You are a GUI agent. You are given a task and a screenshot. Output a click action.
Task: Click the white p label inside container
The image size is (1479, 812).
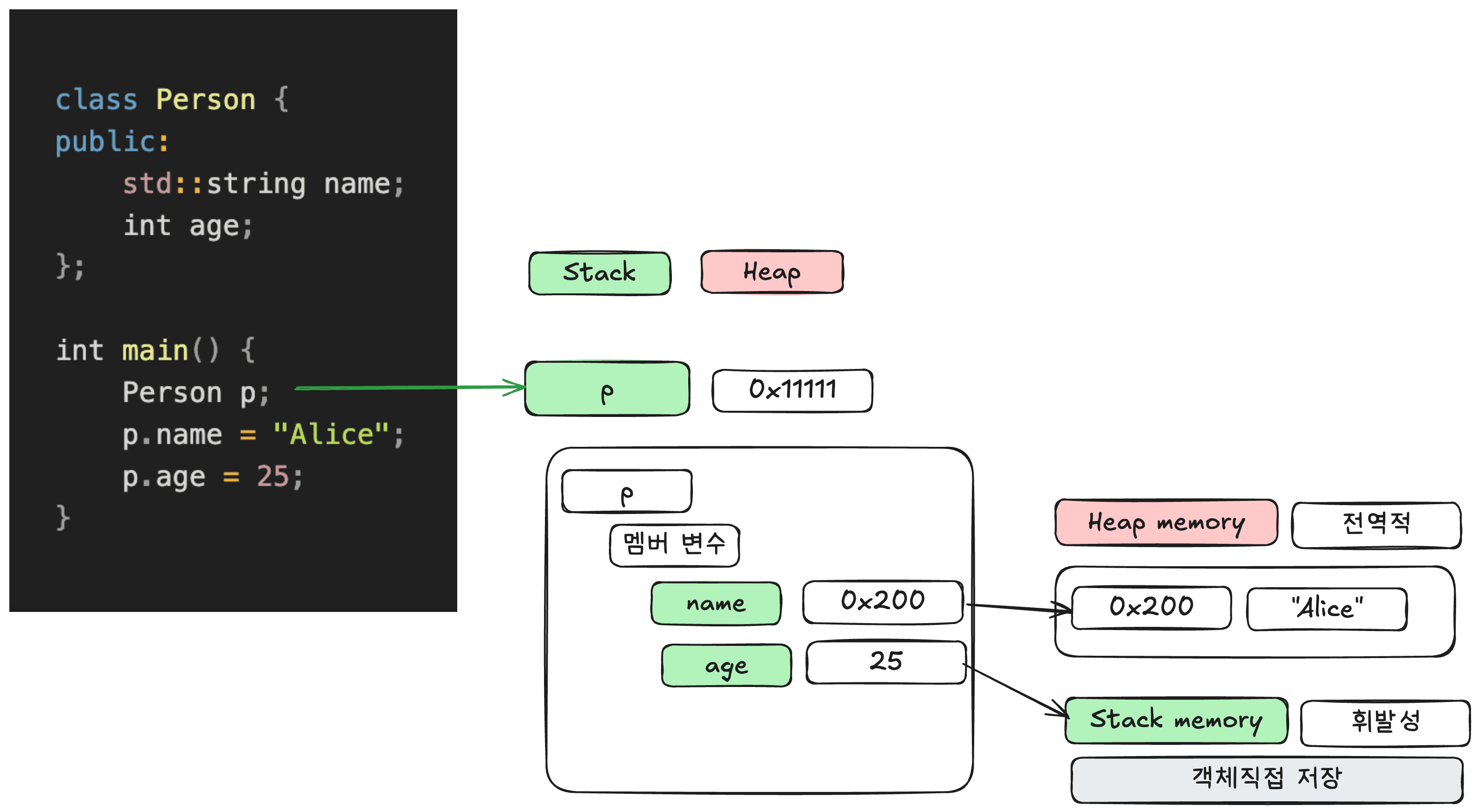[x=627, y=491]
